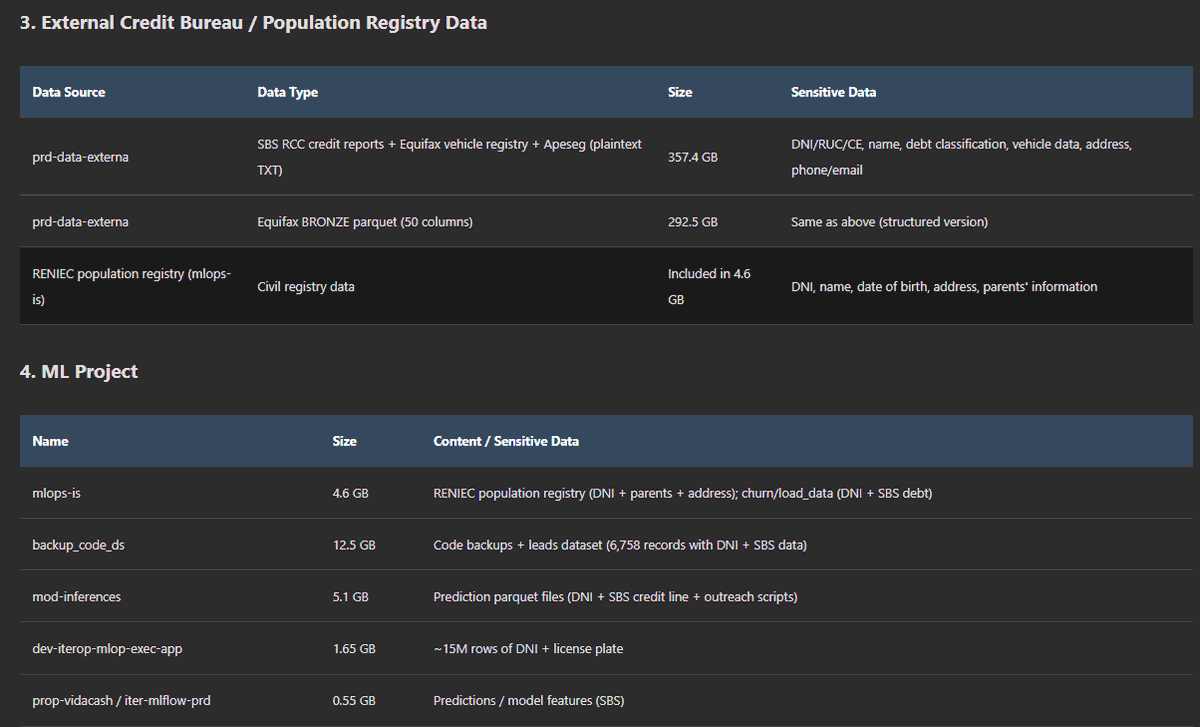
Task: Select "prd-data-externa" in the 357.4 GB row
Action: tap(80, 157)
